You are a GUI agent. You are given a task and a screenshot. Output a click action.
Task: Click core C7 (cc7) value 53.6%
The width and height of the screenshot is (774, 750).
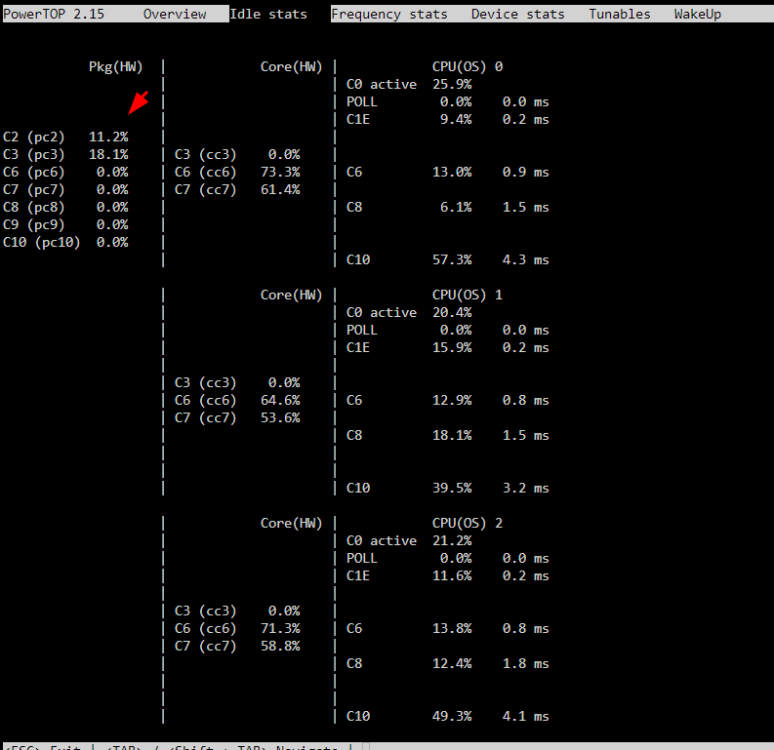(280, 418)
